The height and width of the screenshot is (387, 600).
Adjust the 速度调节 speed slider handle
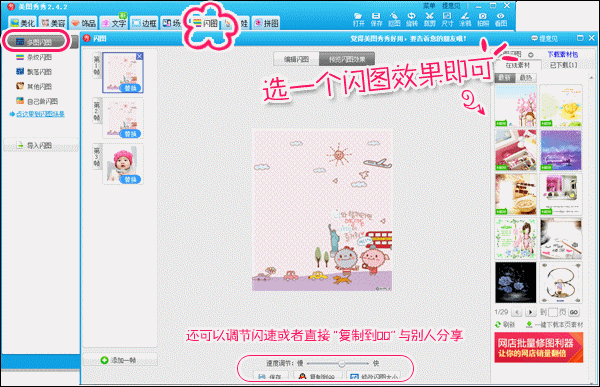point(341,364)
